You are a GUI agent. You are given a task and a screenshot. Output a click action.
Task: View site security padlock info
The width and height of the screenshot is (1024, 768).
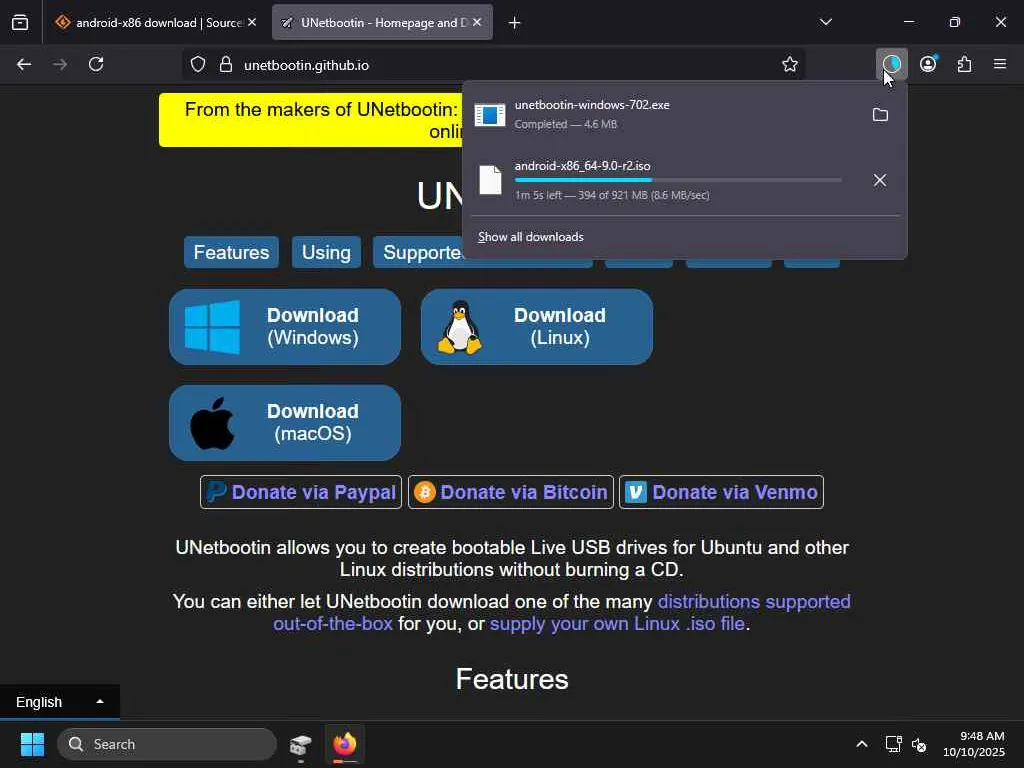[x=226, y=65]
